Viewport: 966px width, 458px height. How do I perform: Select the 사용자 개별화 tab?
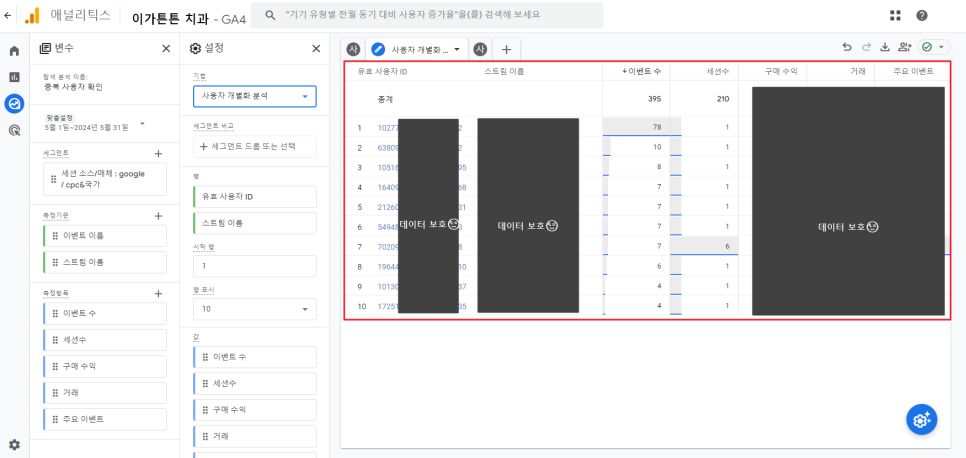(x=417, y=49)
